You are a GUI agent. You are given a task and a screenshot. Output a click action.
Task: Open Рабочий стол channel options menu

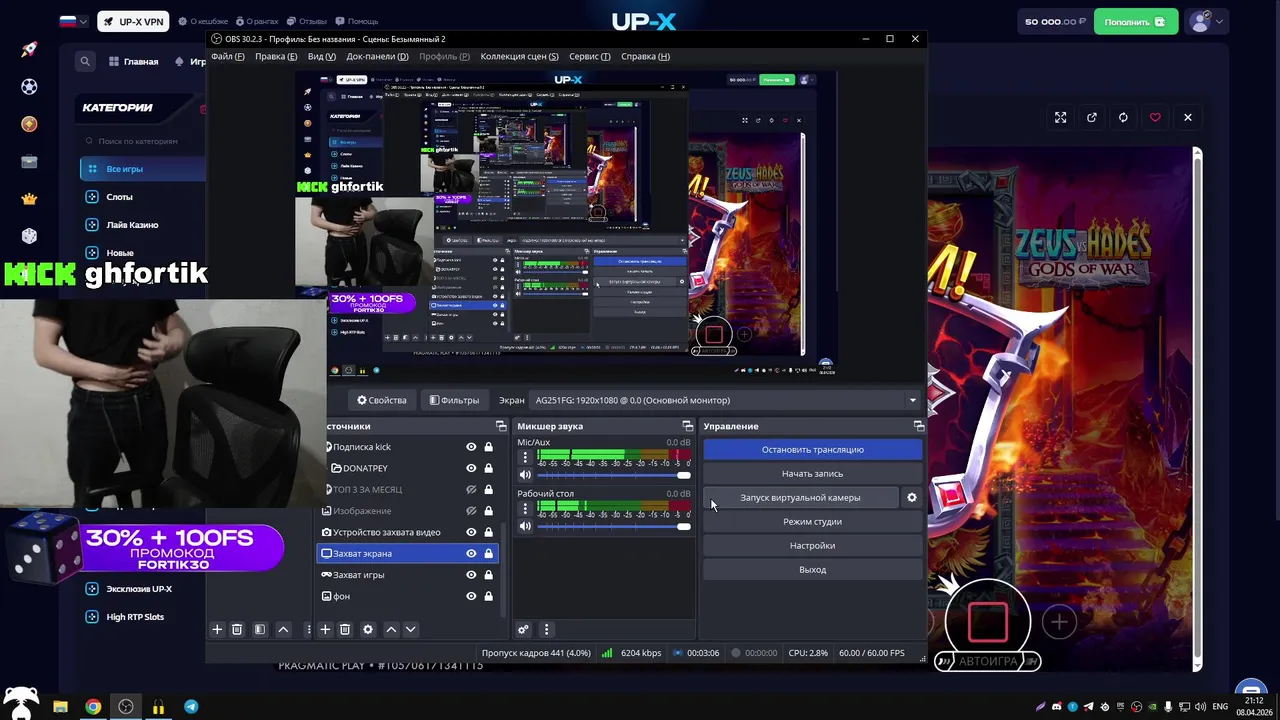point(525,508)
